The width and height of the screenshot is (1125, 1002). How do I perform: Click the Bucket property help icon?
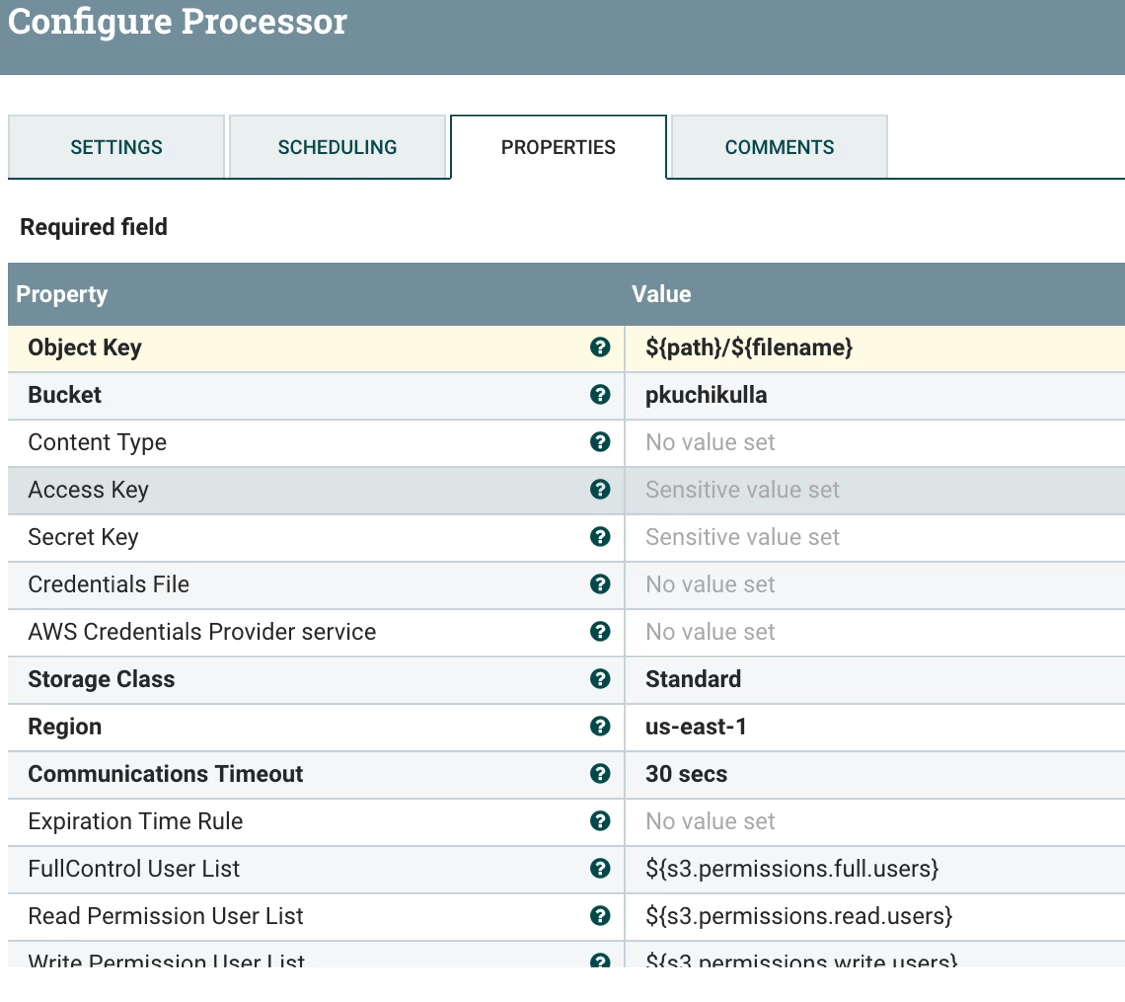point(600,395)
